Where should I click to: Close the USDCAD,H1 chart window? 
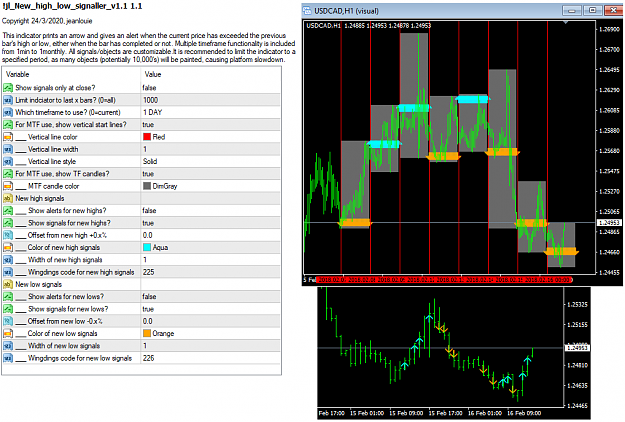click(613, 10)
